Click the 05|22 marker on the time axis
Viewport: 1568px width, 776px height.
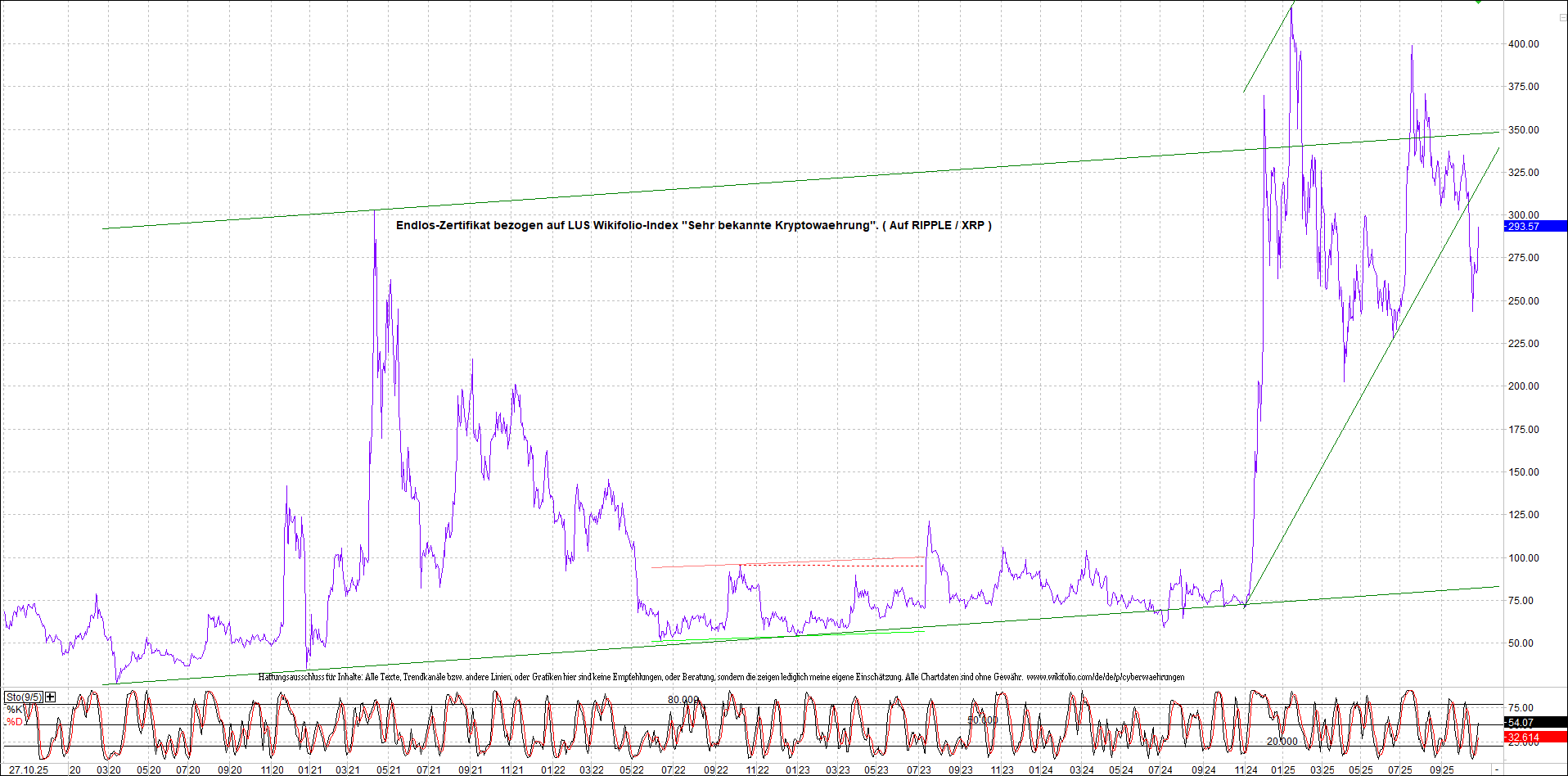click(631, 770)
